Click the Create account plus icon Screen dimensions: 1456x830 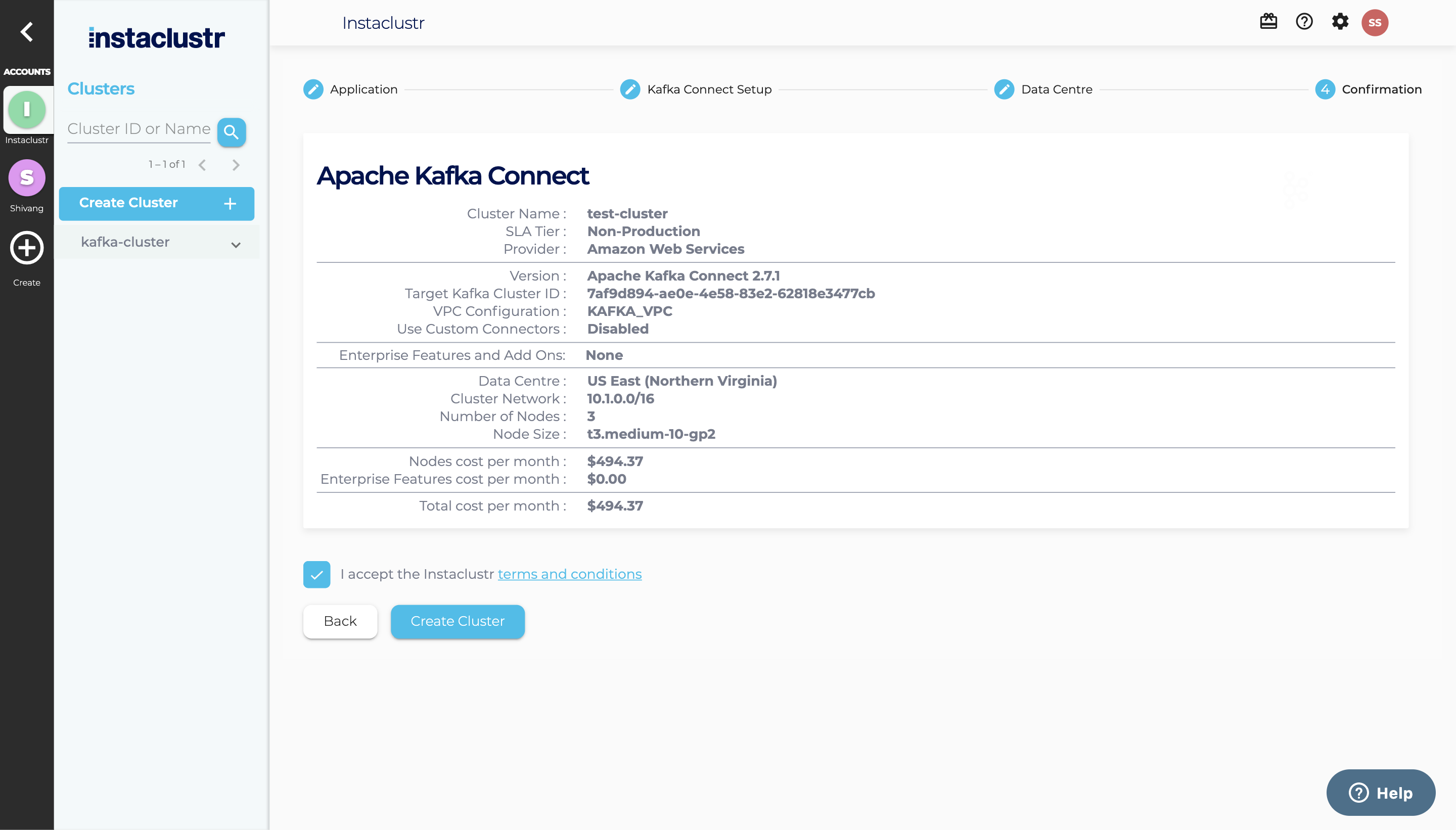tap(26, 248)
